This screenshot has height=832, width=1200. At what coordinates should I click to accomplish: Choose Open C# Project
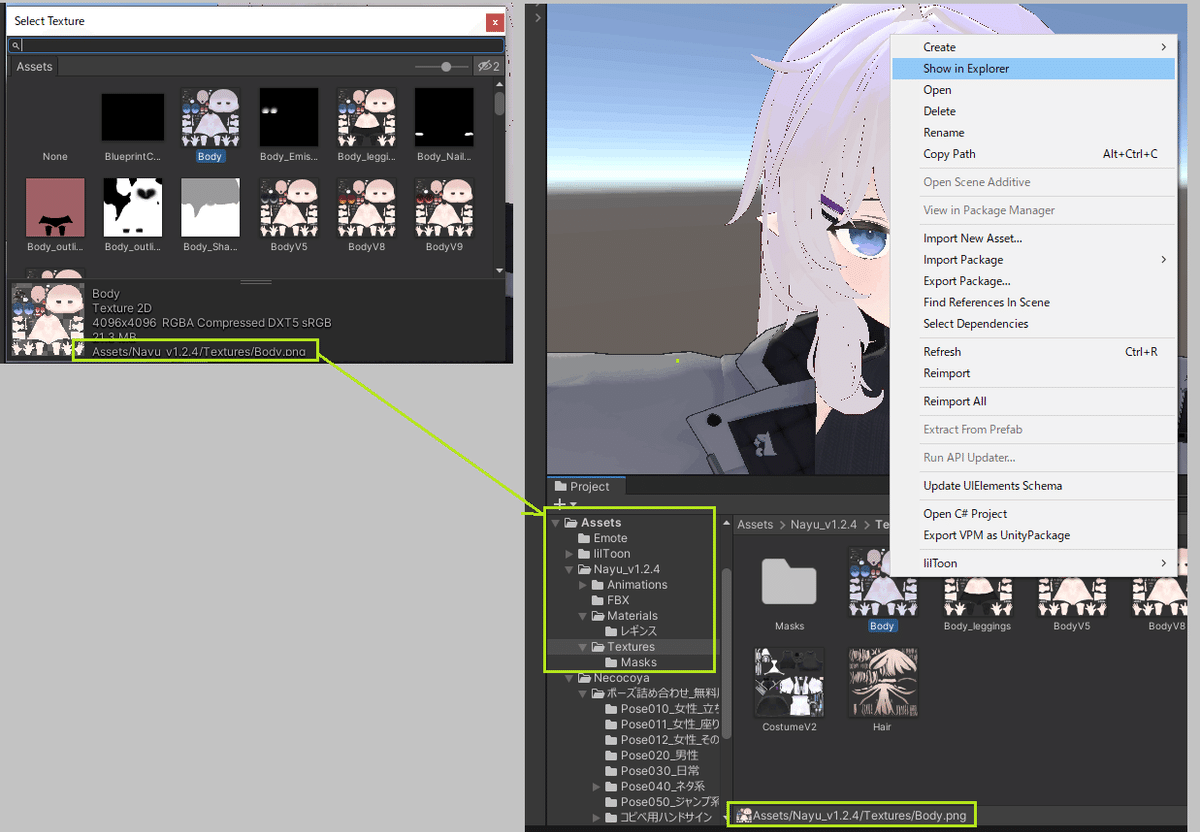point(1033,514)
